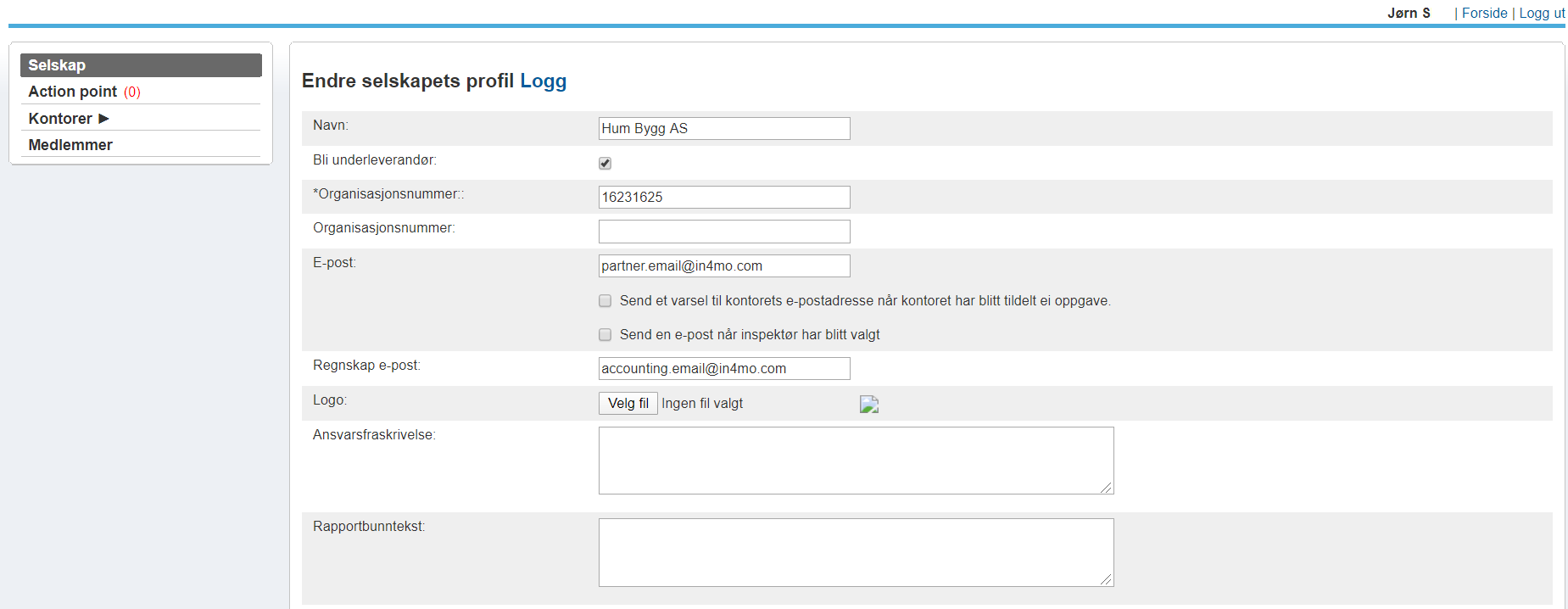Click the Velg fil logo upload button
The width and height of the screenshot is (1568, 609).
pos(628,404)
